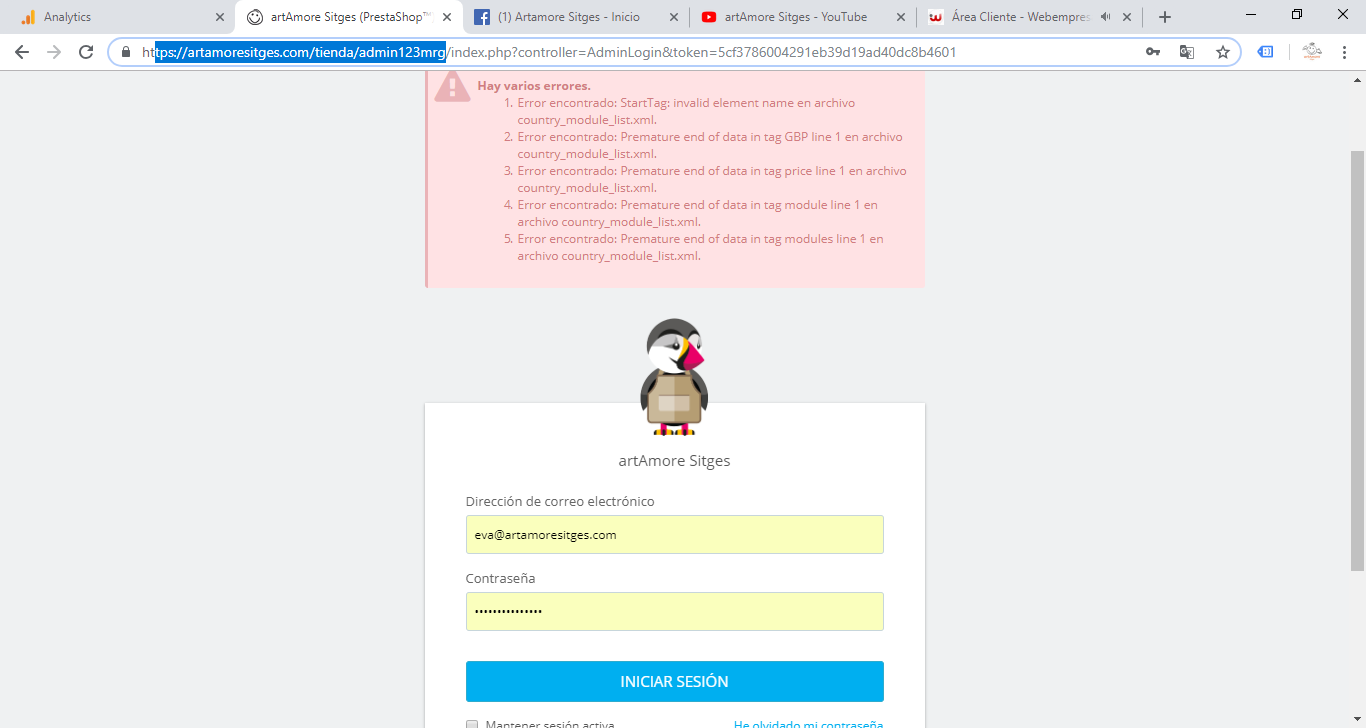Screen dimensions: 1366x728
Task: Tick the 'Mantener sesión activa' checkbox
Action: [x=472, y=724]
